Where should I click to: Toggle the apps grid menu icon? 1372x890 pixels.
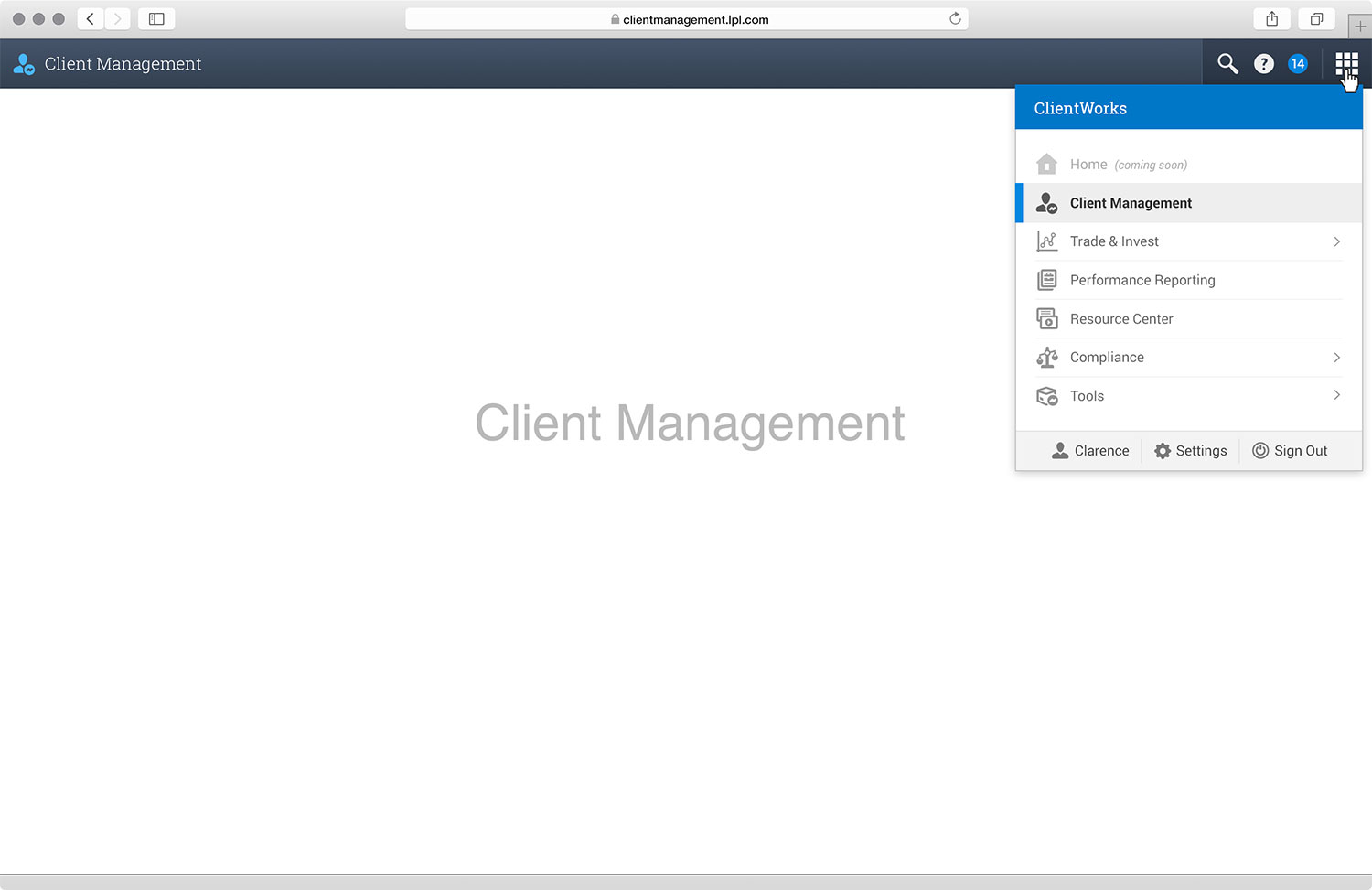[1345, 63]
